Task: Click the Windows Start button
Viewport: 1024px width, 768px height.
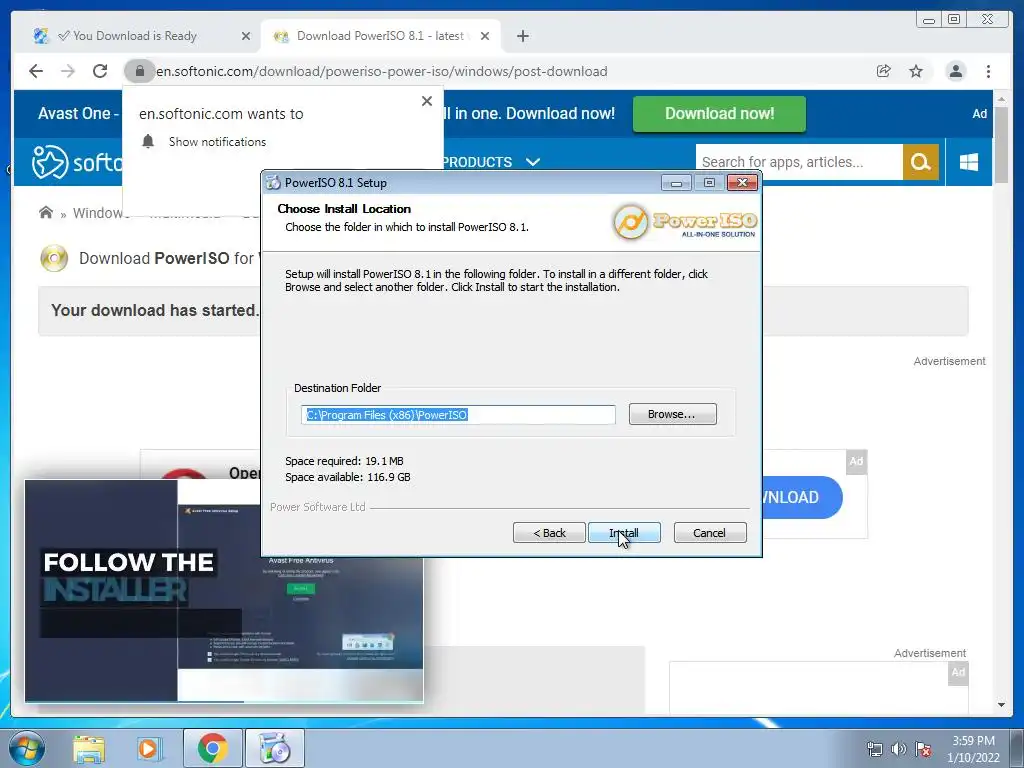Action: click(27, 748)
